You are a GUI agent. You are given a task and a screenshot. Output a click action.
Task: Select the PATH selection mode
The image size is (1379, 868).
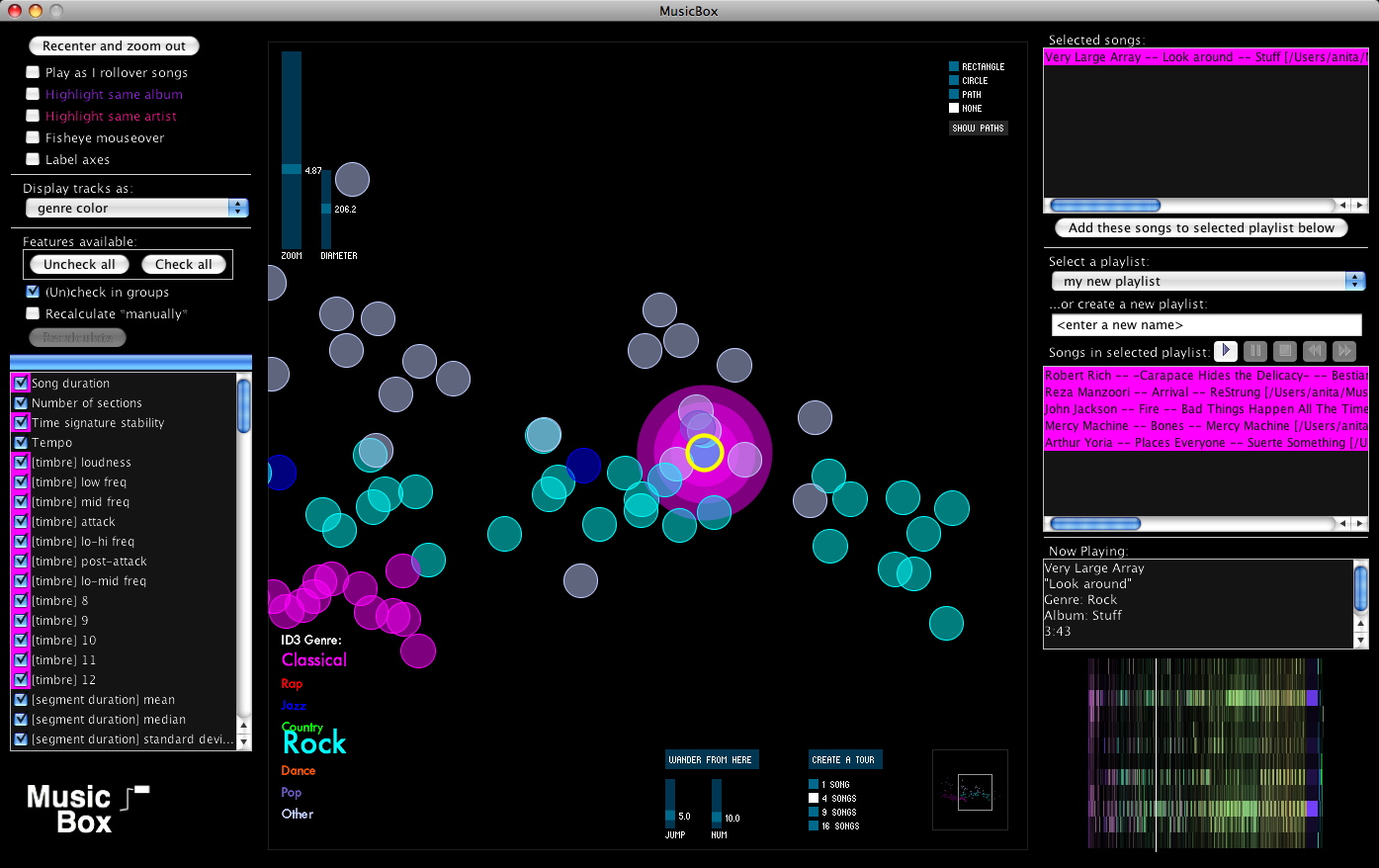point(954,94)
